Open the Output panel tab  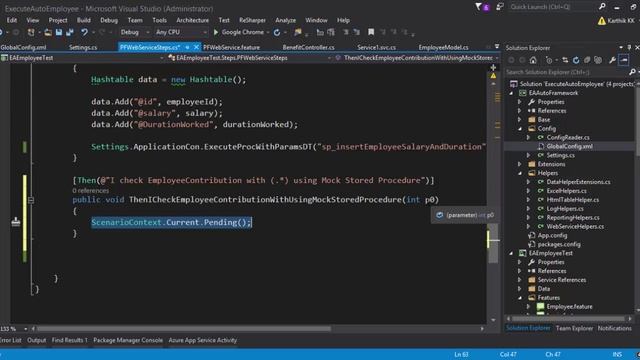click(36, 340)
